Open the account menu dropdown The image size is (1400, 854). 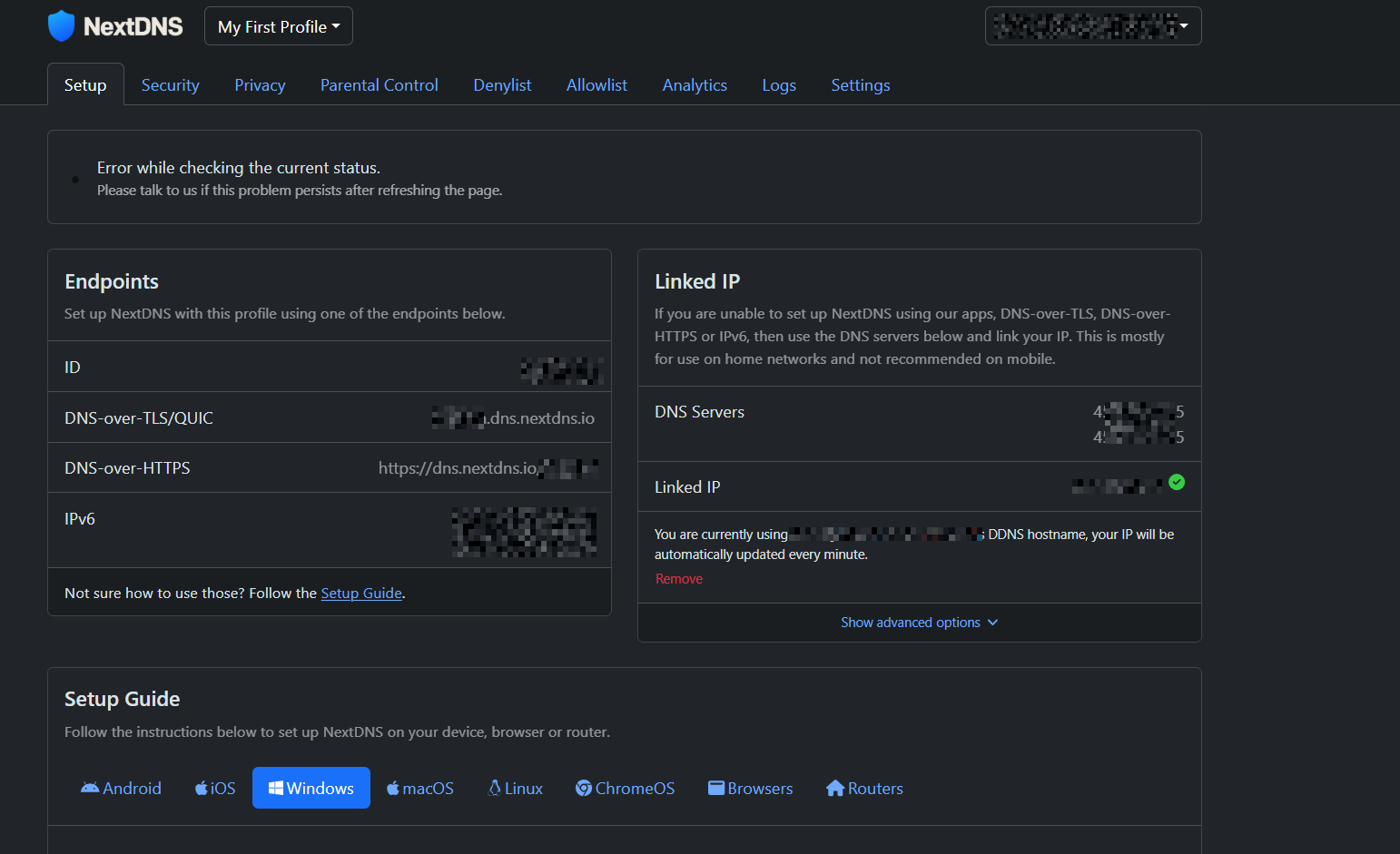(1092, 26)
